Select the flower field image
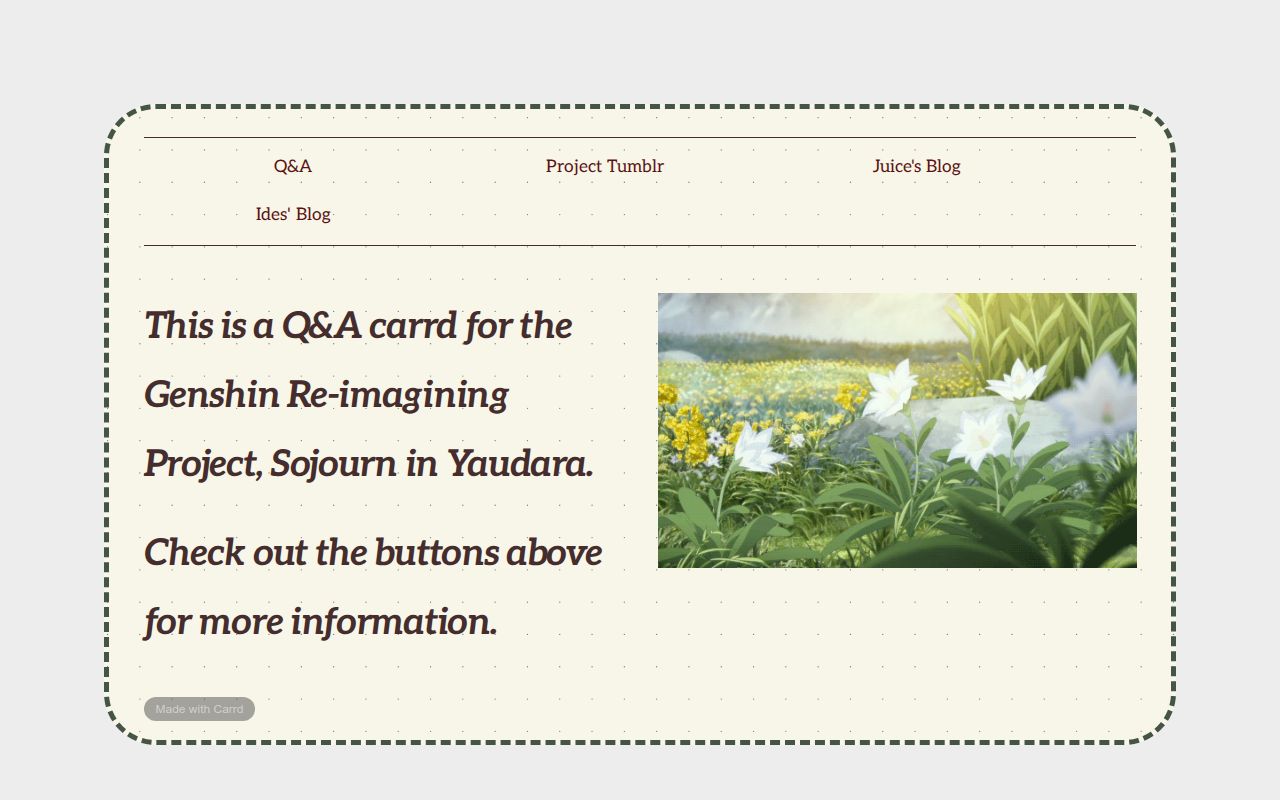 898,428
